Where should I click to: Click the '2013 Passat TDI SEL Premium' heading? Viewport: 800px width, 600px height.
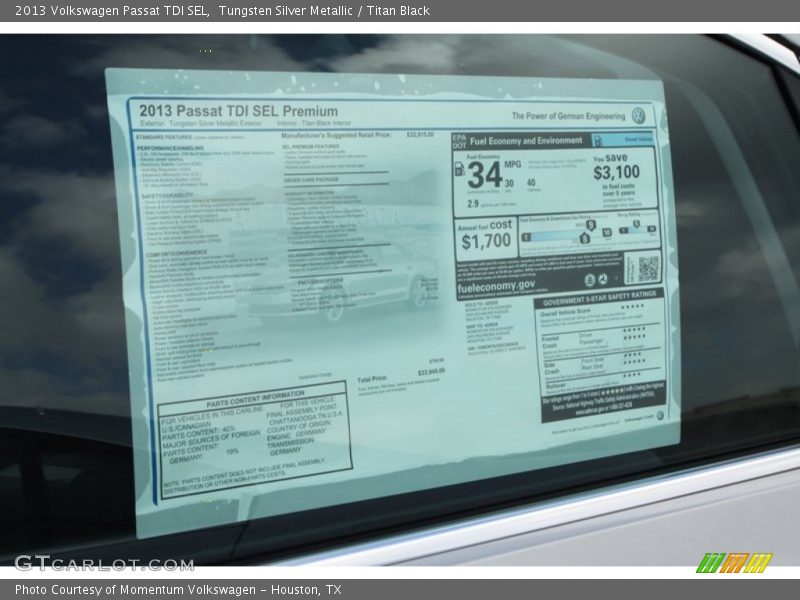[238, 111]
